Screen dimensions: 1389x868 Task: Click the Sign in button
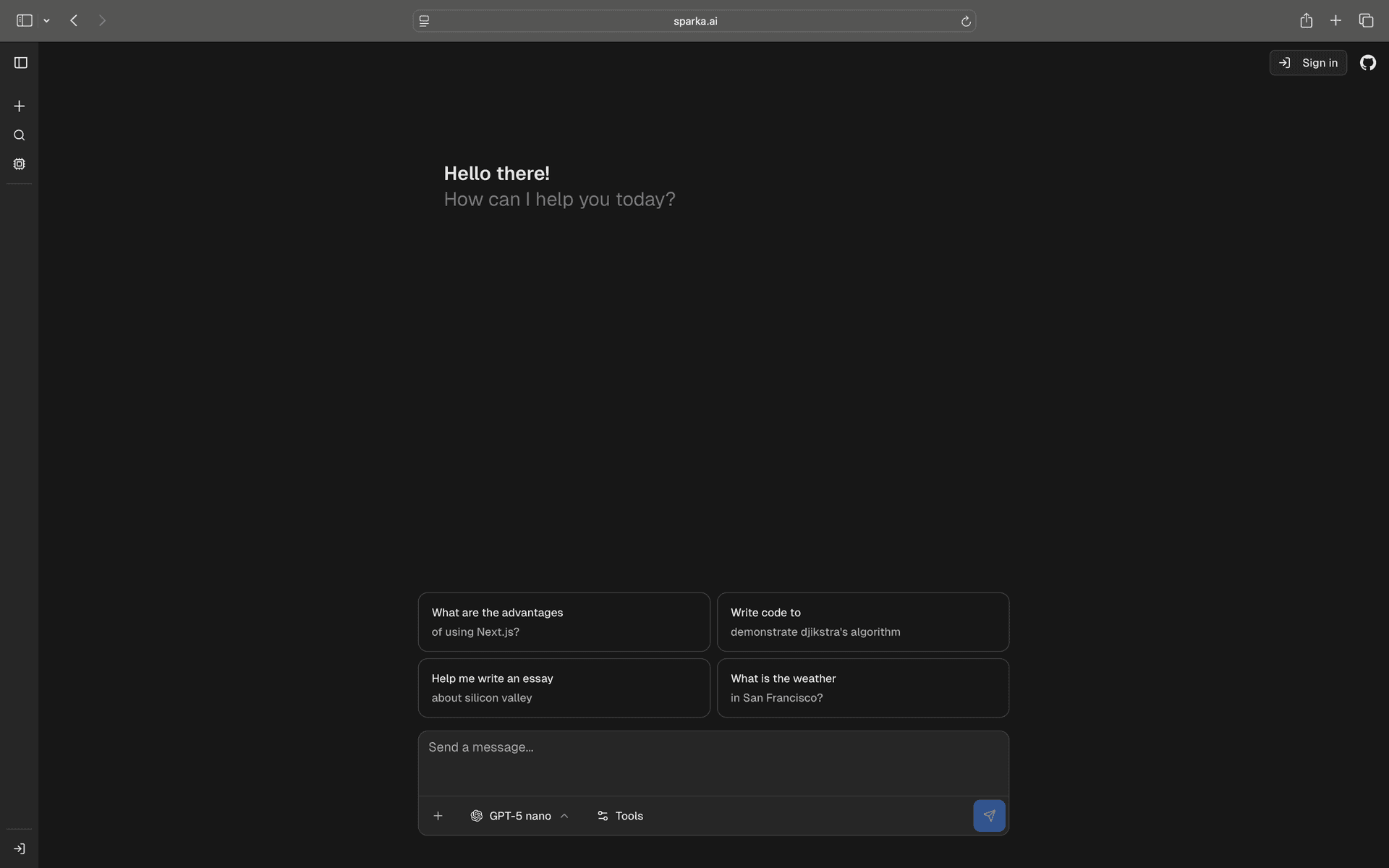(1308, 63)
